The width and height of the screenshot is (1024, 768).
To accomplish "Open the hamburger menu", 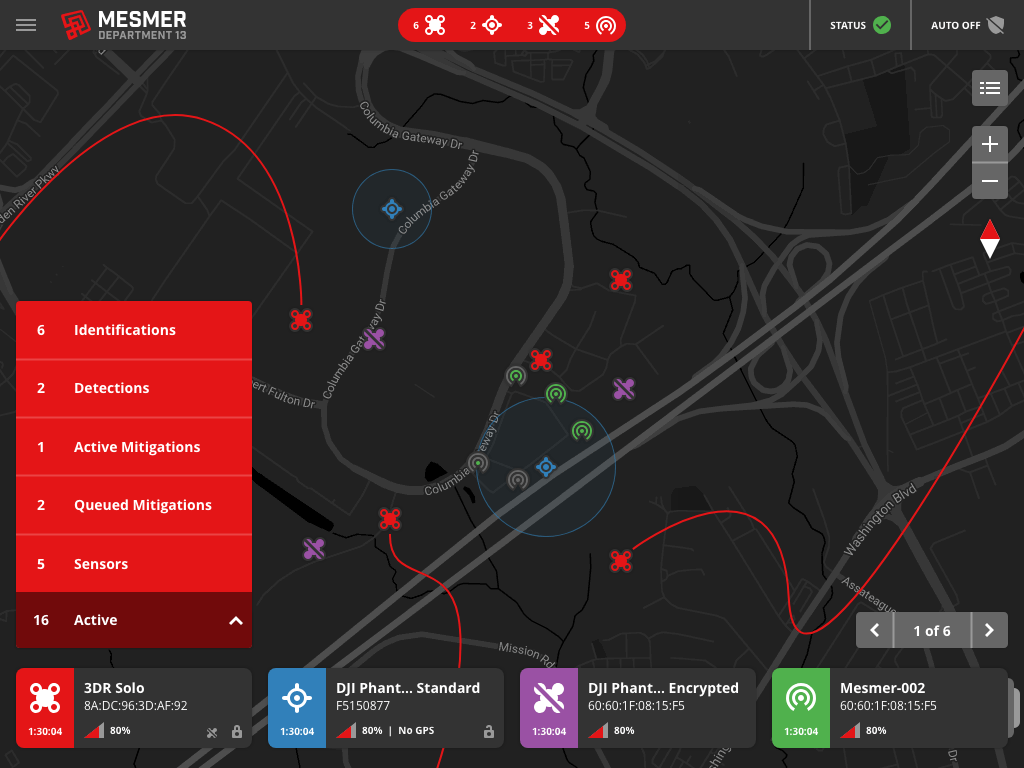I will tap(26, 25).
